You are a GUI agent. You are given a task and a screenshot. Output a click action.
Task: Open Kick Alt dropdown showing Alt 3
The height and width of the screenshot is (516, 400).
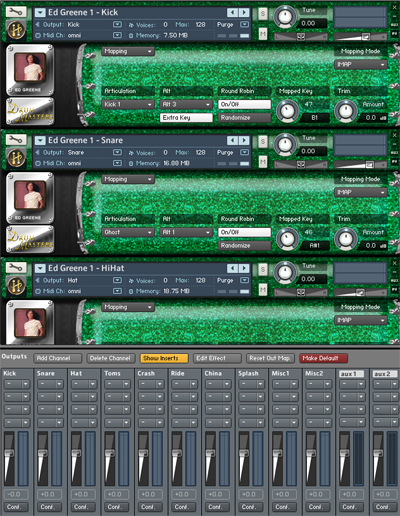(x=186, y=104)
